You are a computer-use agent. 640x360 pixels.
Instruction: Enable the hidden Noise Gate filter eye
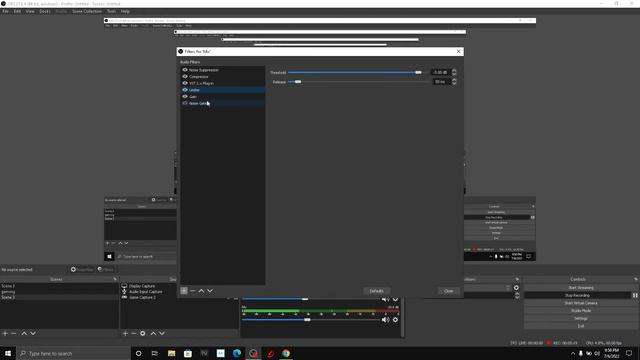click(185, 103)
